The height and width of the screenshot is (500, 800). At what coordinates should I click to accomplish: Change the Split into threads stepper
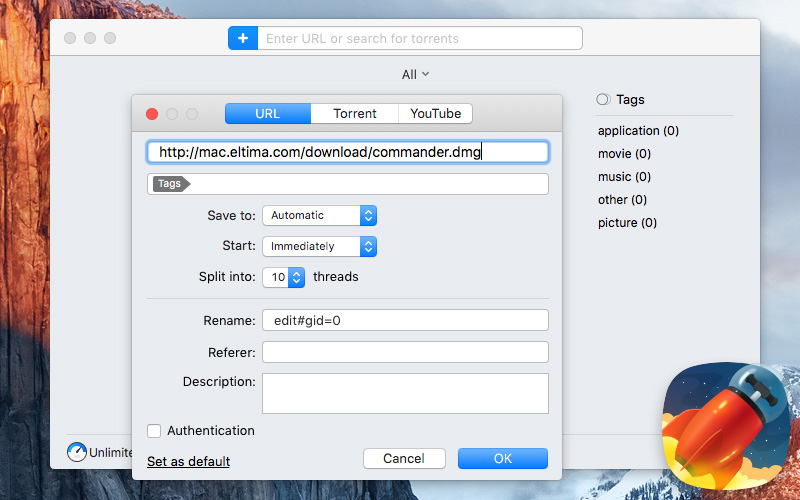(x=296, y=277)
